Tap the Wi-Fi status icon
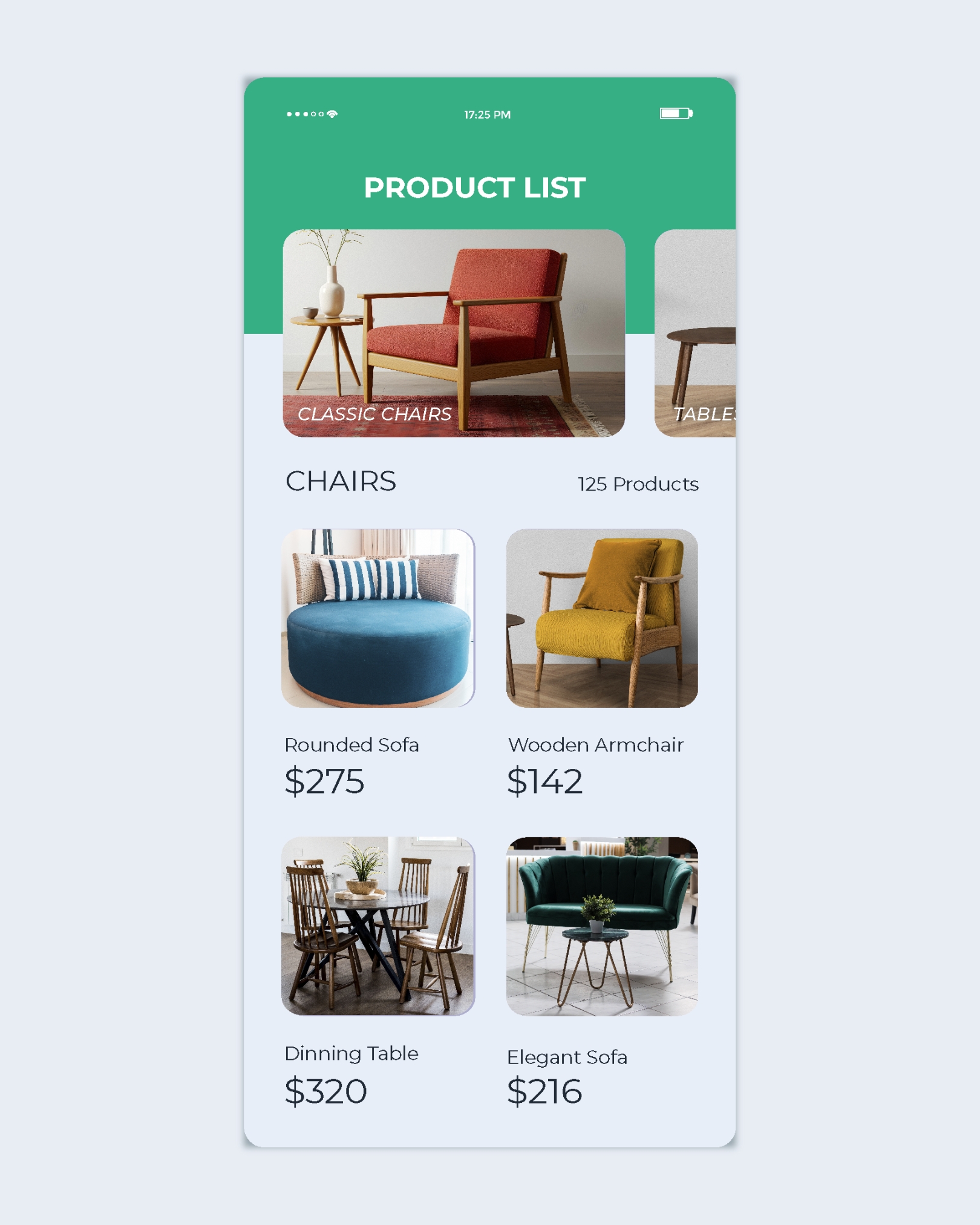The width and height of the screenshot is (980, 1225). (x=332, y=114)
